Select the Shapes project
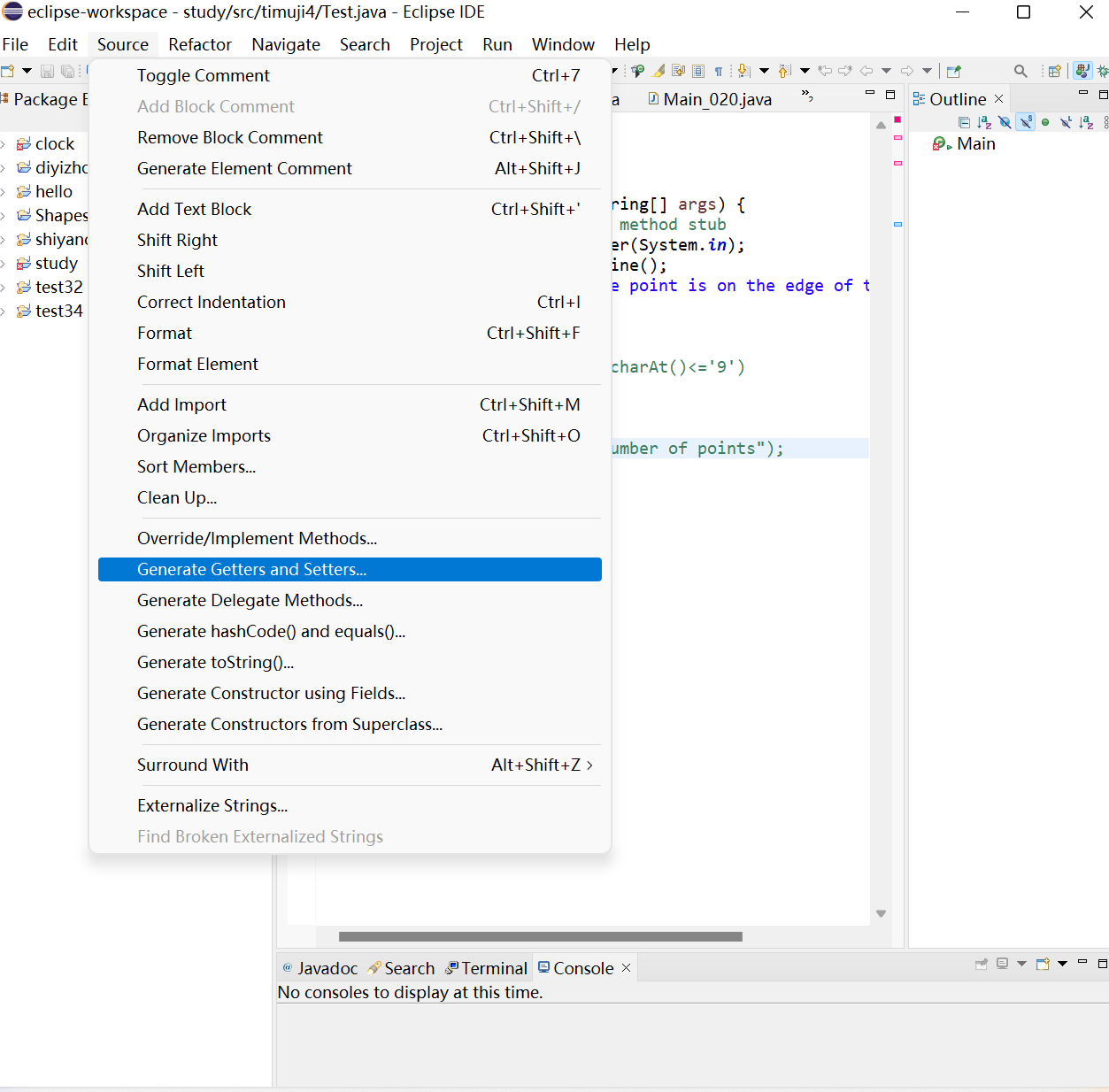This screenshot has height=1092, width=1109. click(61, 215)
